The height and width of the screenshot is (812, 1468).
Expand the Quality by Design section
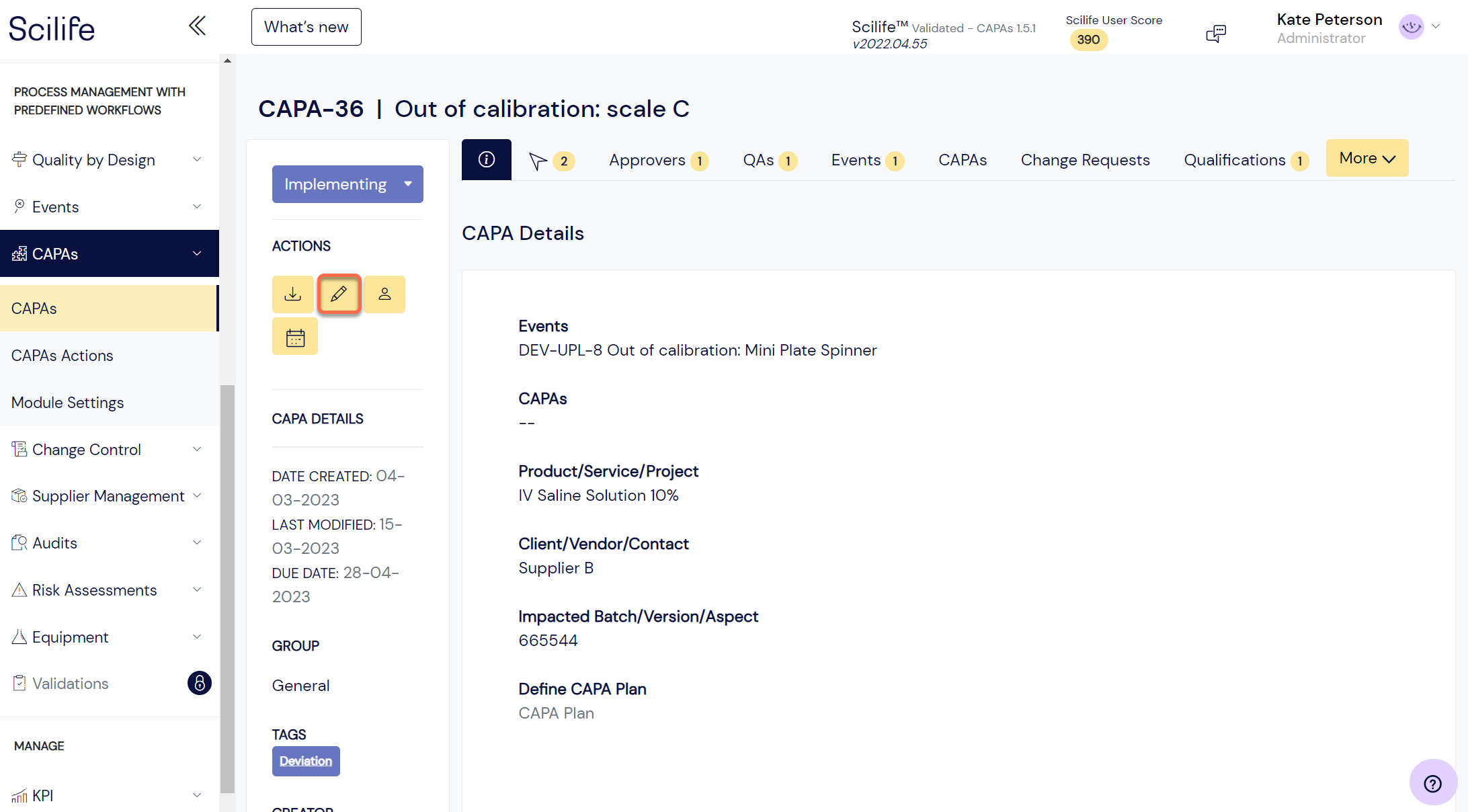pos(196,159)
